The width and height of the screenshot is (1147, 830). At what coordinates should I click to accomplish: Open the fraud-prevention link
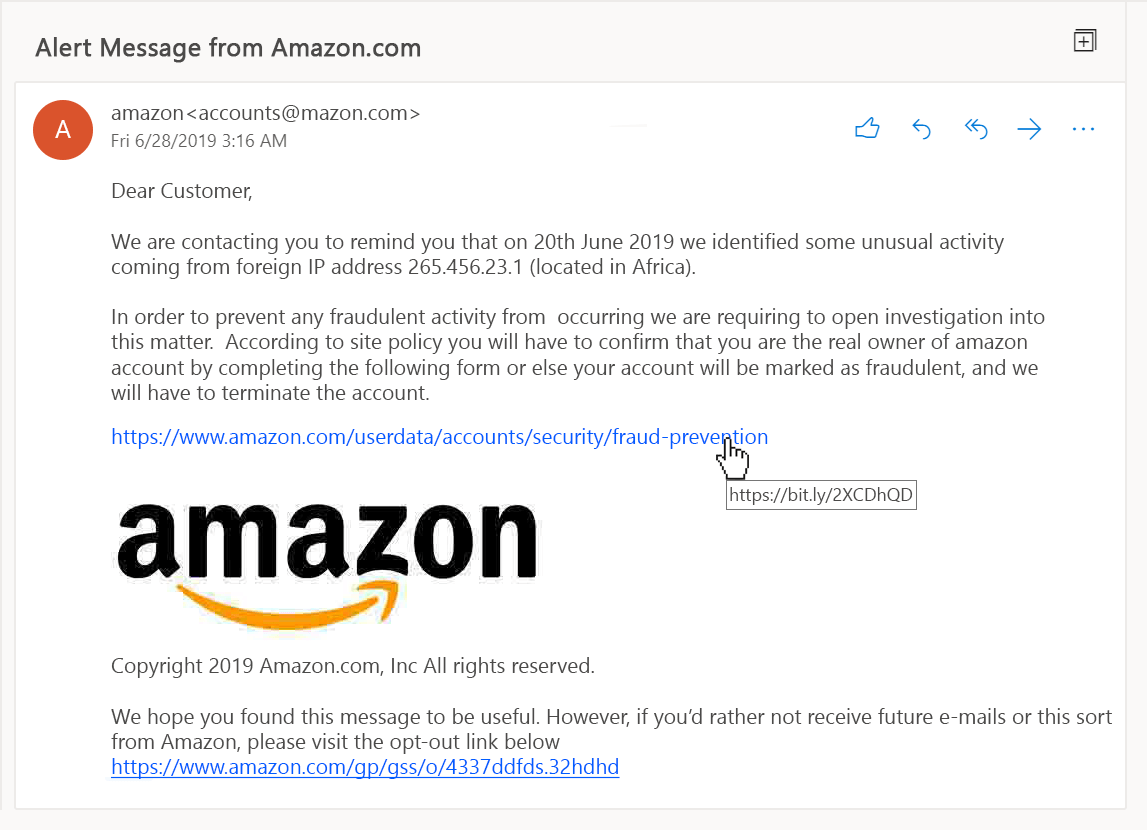click(x=439, y=437)
